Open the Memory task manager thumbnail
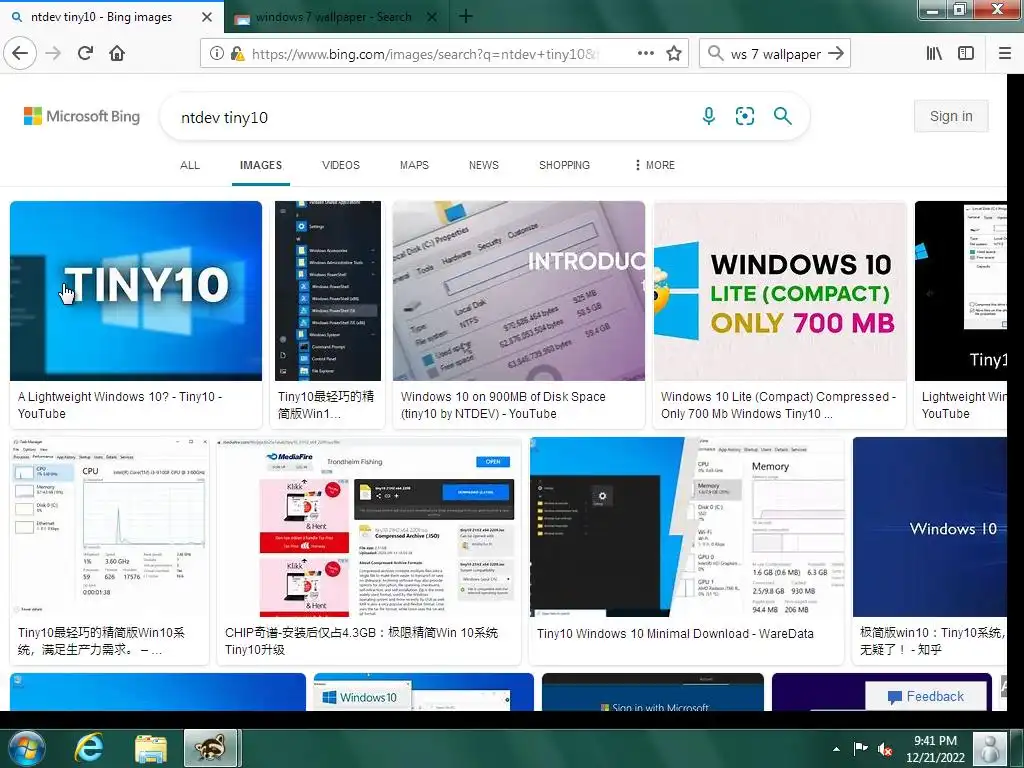Image resolution: width=1024 pixels, height=768 pixels. (686, 527)
